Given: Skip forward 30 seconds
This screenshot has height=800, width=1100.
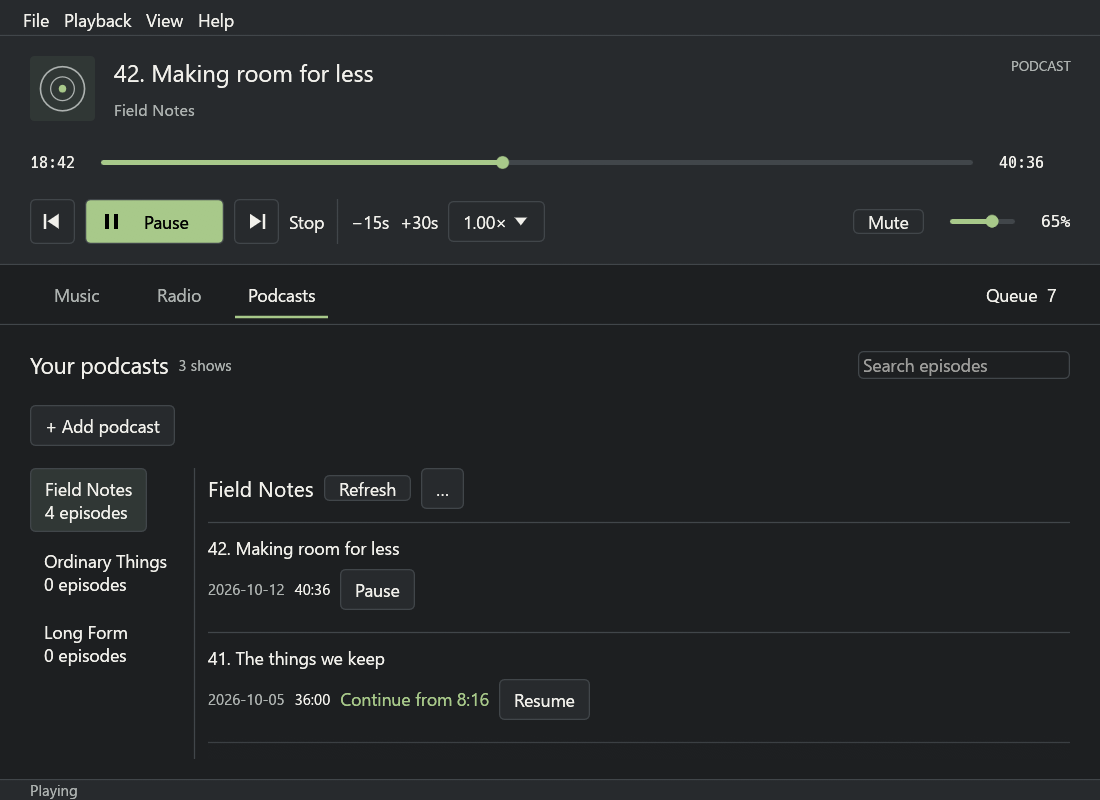Looking at the screenshot, I should (420, 222).
